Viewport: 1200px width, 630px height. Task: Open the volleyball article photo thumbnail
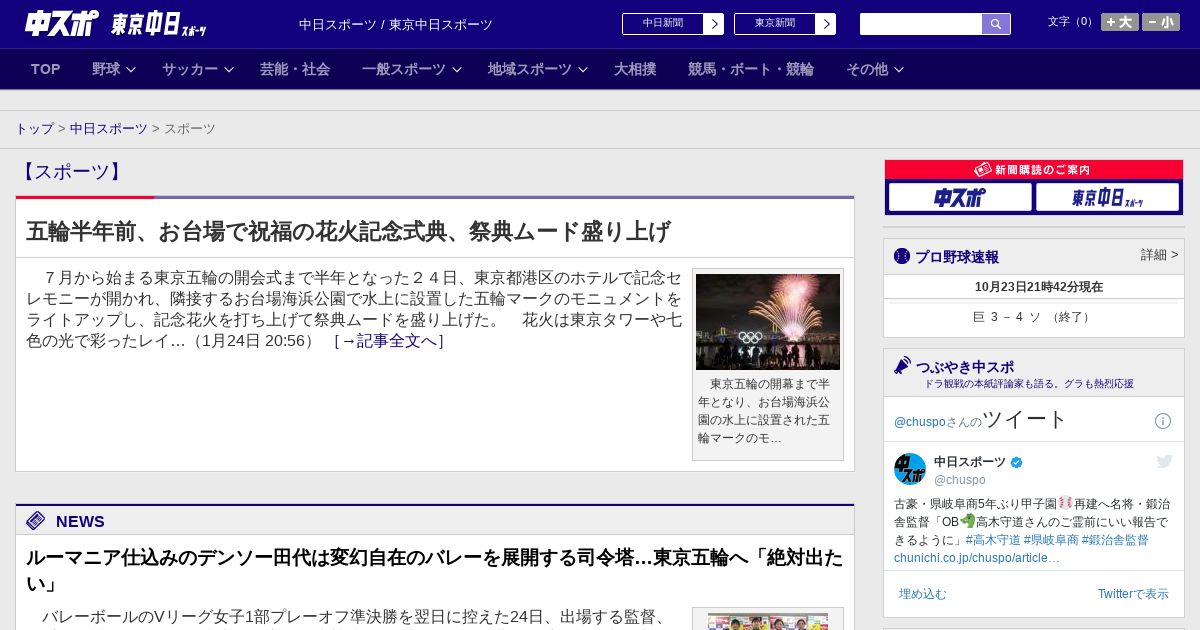[768, 622]
